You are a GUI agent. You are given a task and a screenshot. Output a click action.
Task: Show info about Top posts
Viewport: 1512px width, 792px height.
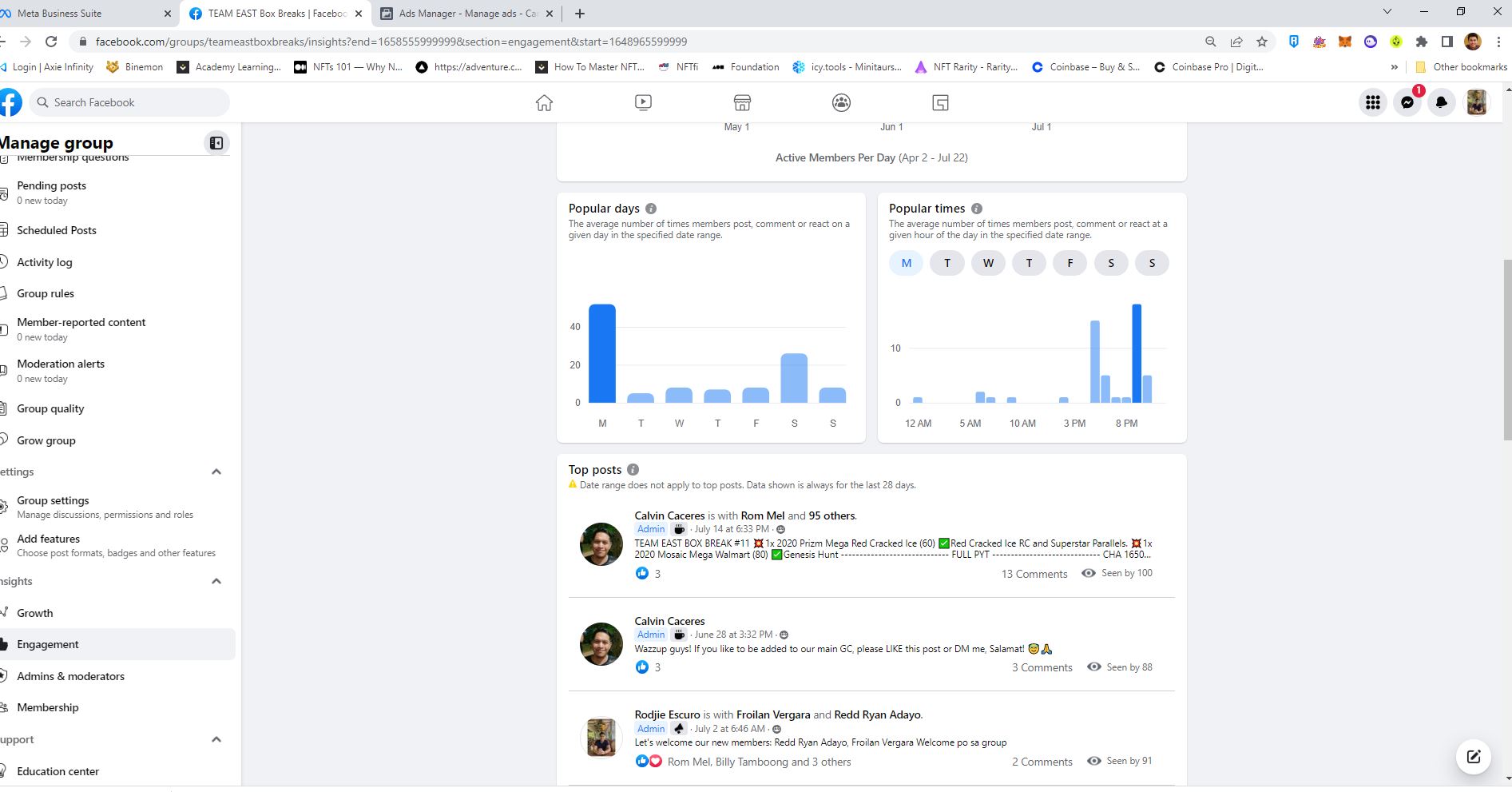(633, 470)
